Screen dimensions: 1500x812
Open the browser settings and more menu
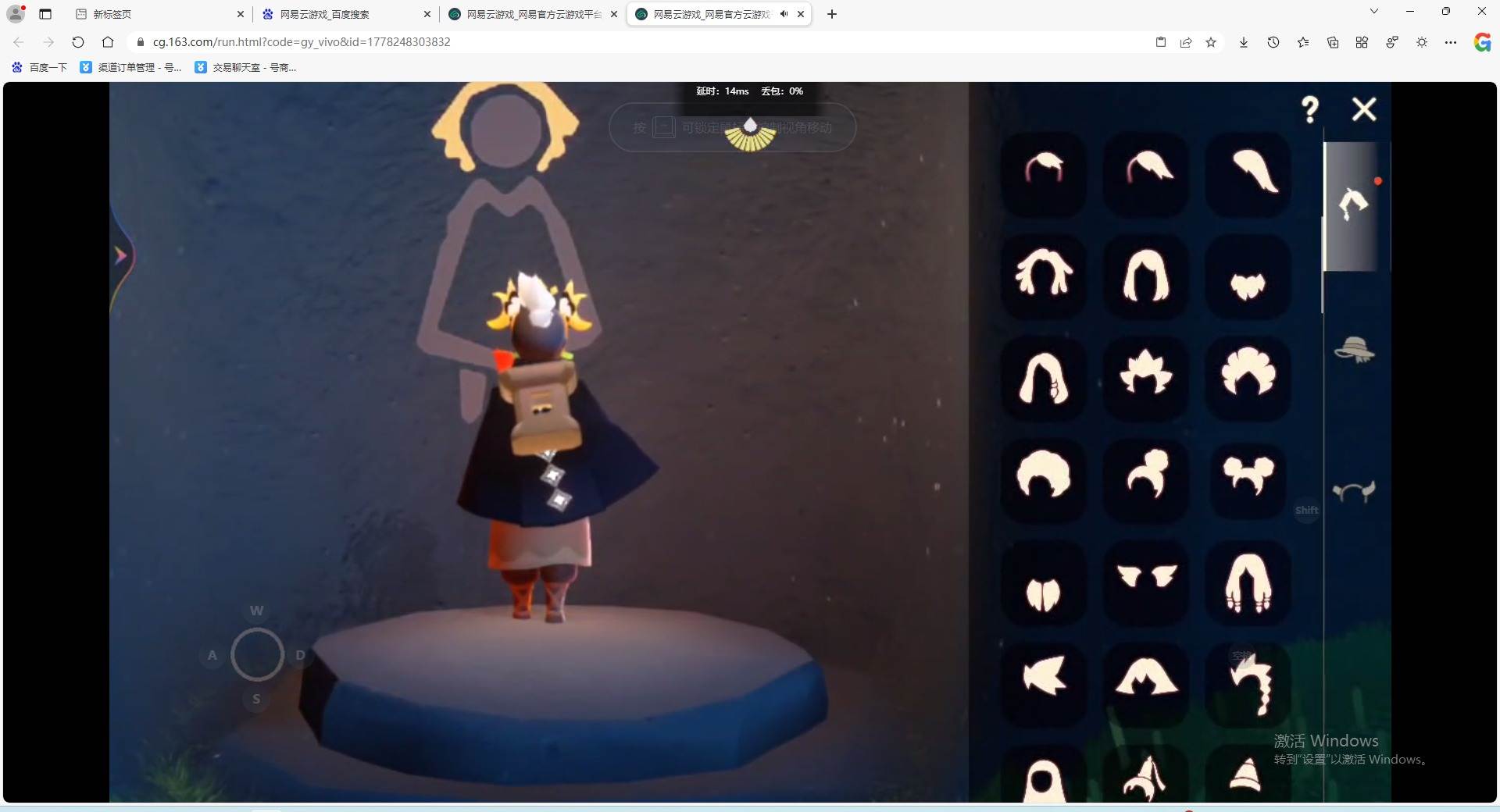click(1451, 42)
